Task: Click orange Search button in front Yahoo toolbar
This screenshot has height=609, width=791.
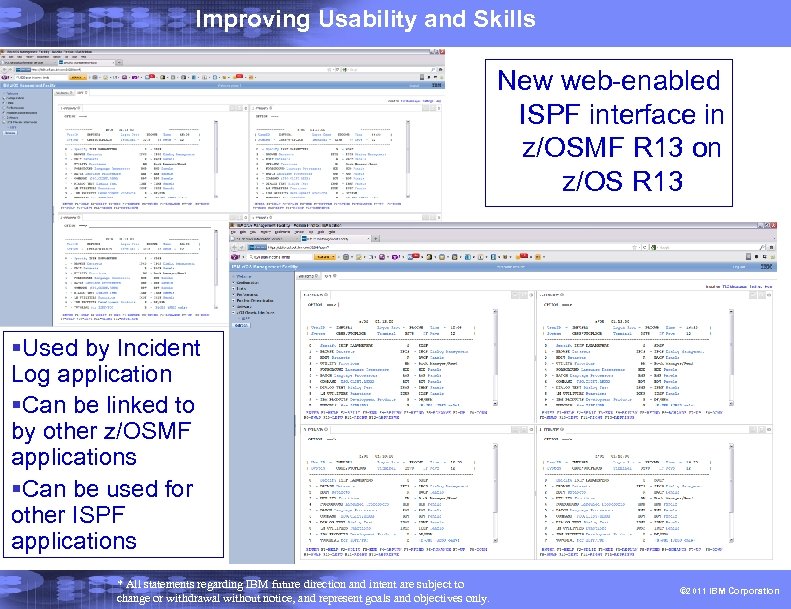Action: (324, 257)
